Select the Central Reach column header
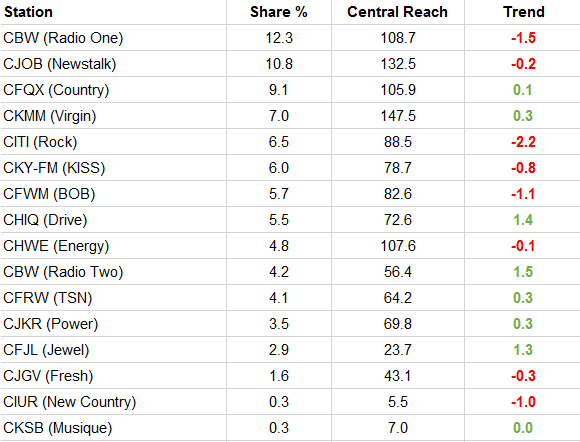 click(398, 12)
